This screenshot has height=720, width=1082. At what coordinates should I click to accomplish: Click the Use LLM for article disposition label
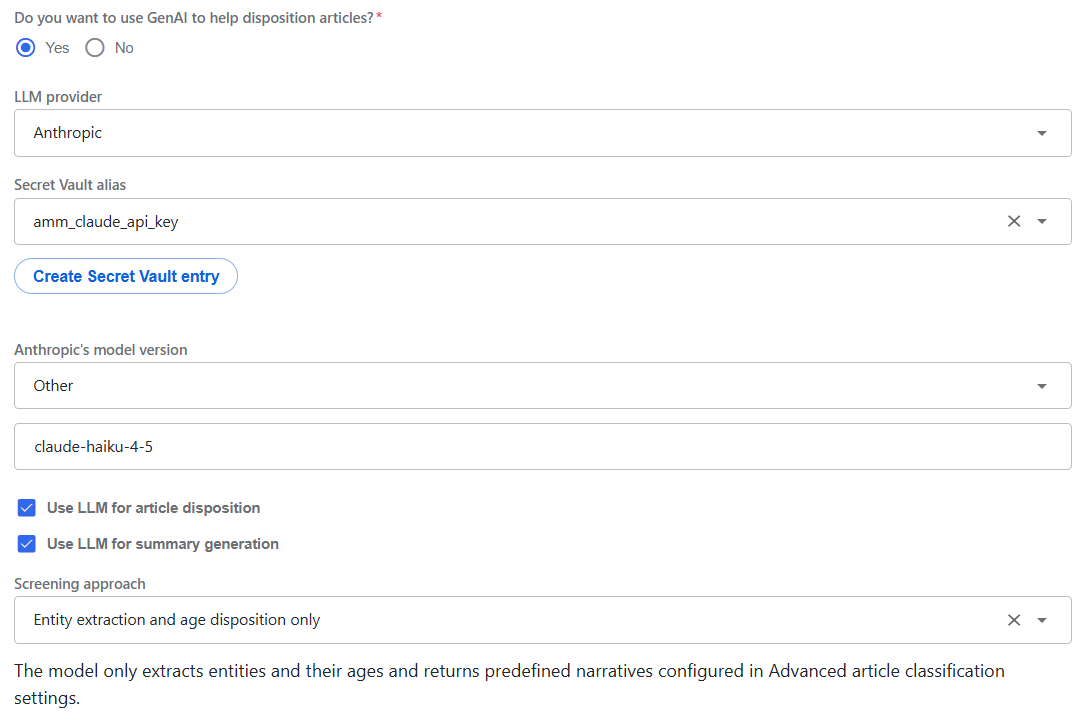(x=153, y=508)
